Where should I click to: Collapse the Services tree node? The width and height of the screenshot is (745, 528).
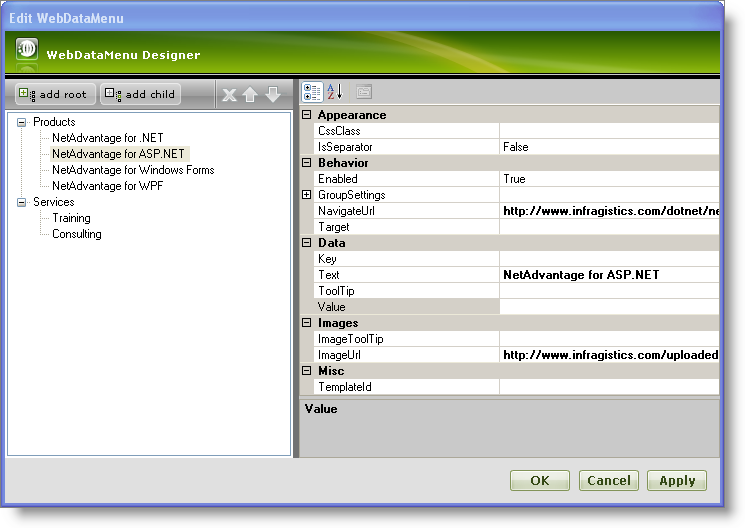click(21, 202)
